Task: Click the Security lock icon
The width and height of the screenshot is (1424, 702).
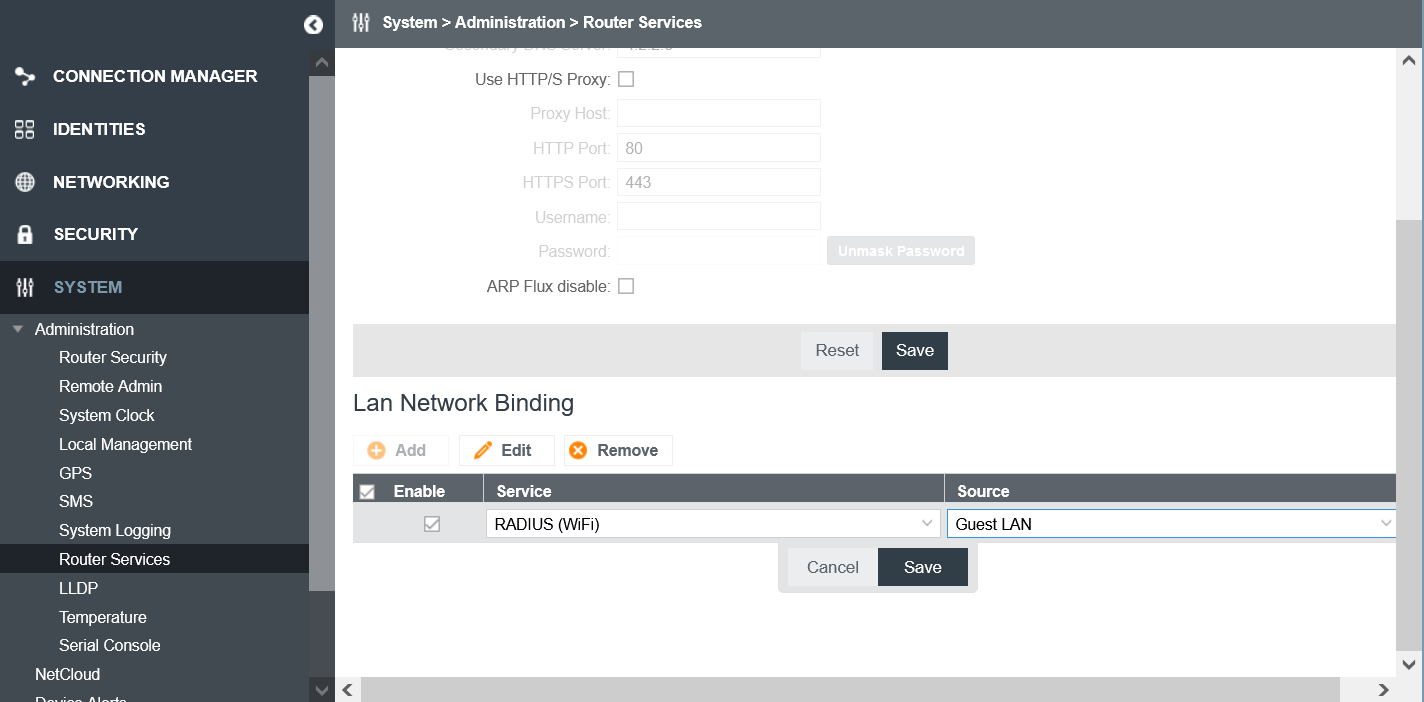Action: 25,235
